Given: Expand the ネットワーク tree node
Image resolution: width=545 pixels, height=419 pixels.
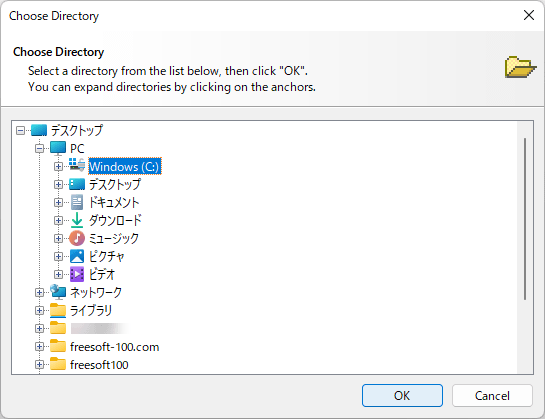Looking at the screenshot, I should pyautogui.click(x=40, y=292).
